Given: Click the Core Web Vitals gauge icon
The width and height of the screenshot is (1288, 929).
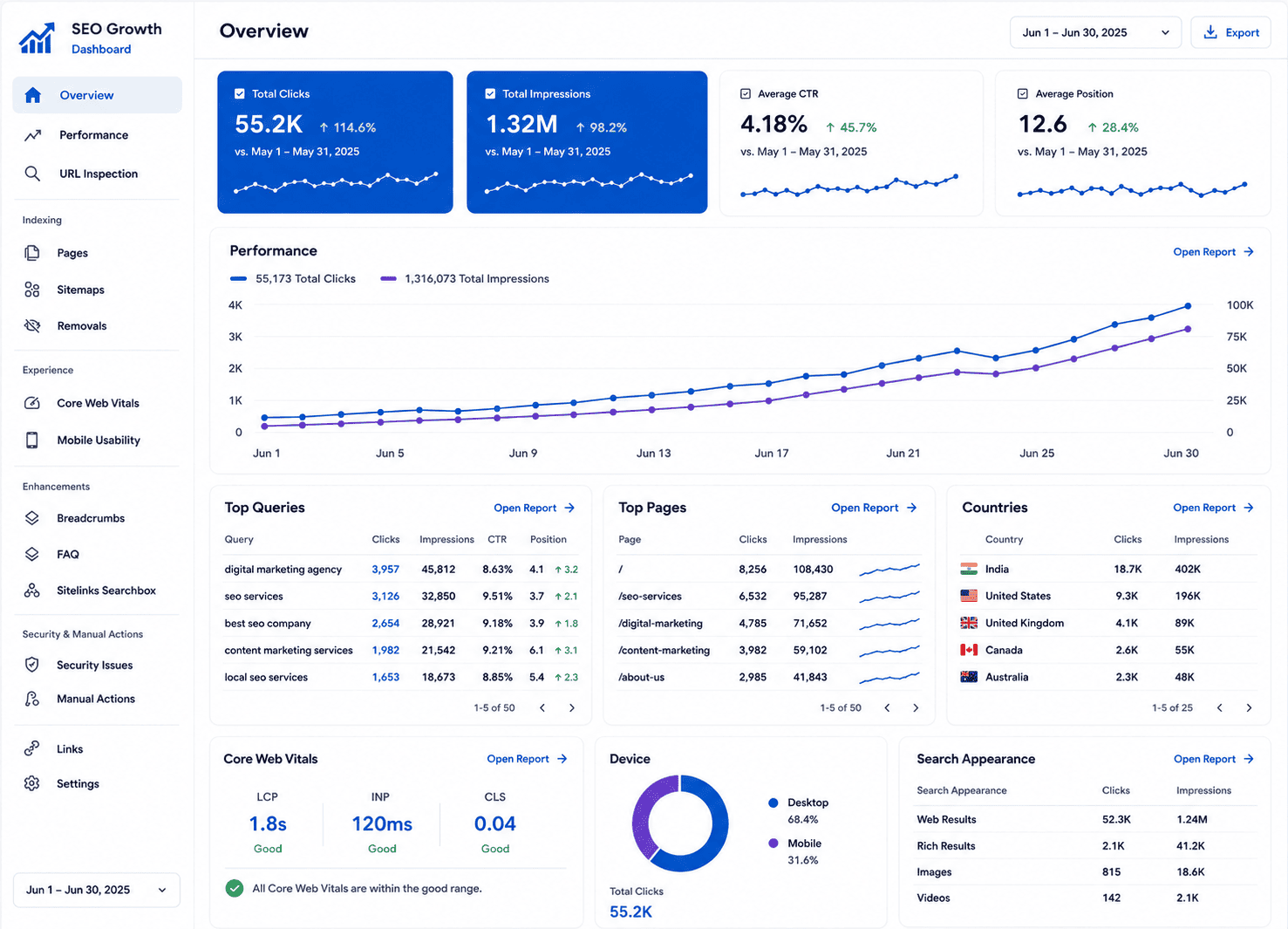Looking at the screenshot, I should tap(32, 403).
